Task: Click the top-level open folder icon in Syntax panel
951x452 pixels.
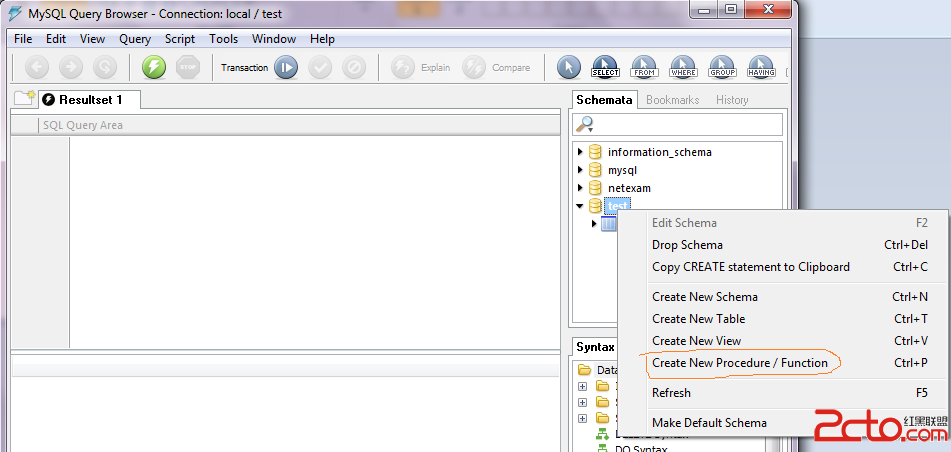Action: pyautogui.click(x=584, y=369)
